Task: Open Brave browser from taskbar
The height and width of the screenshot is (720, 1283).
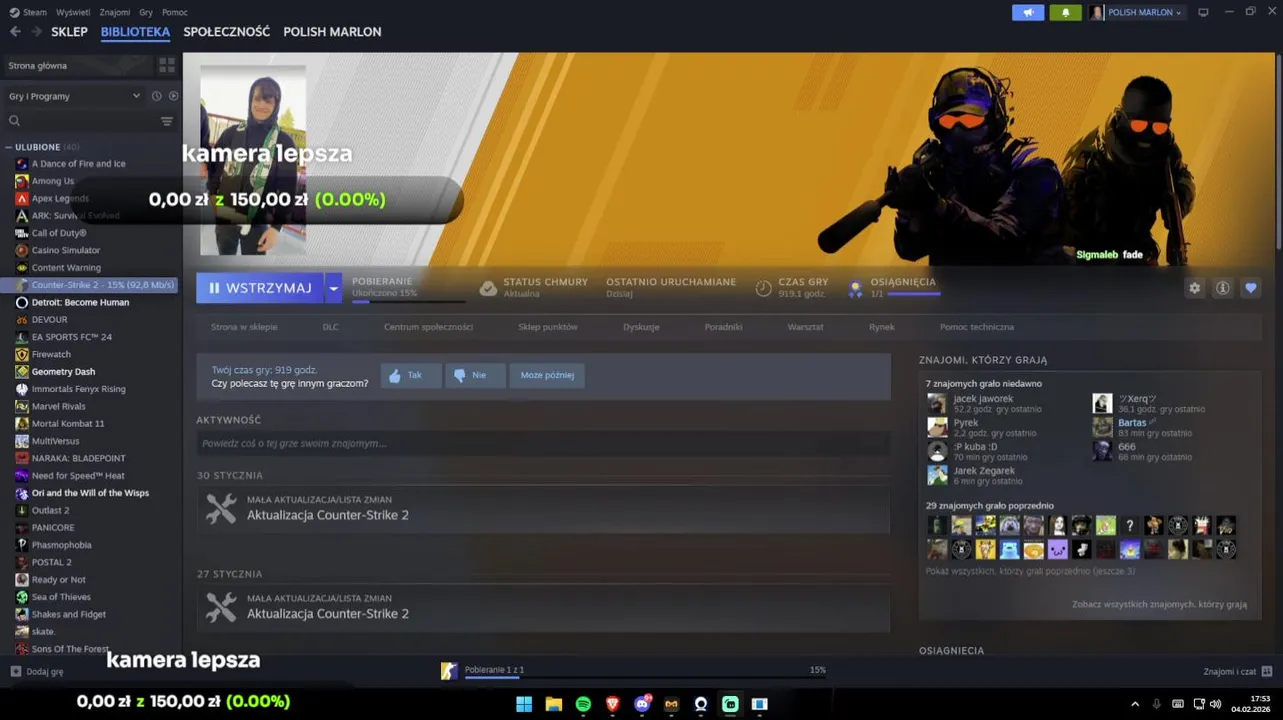Action: (612, 704)
